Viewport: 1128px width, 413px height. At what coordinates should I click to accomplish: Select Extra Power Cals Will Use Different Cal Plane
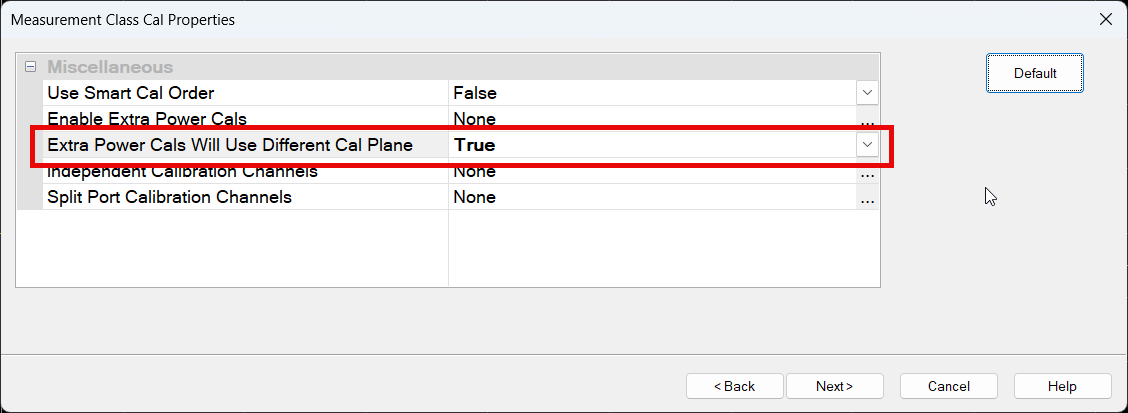click(230, 145)
